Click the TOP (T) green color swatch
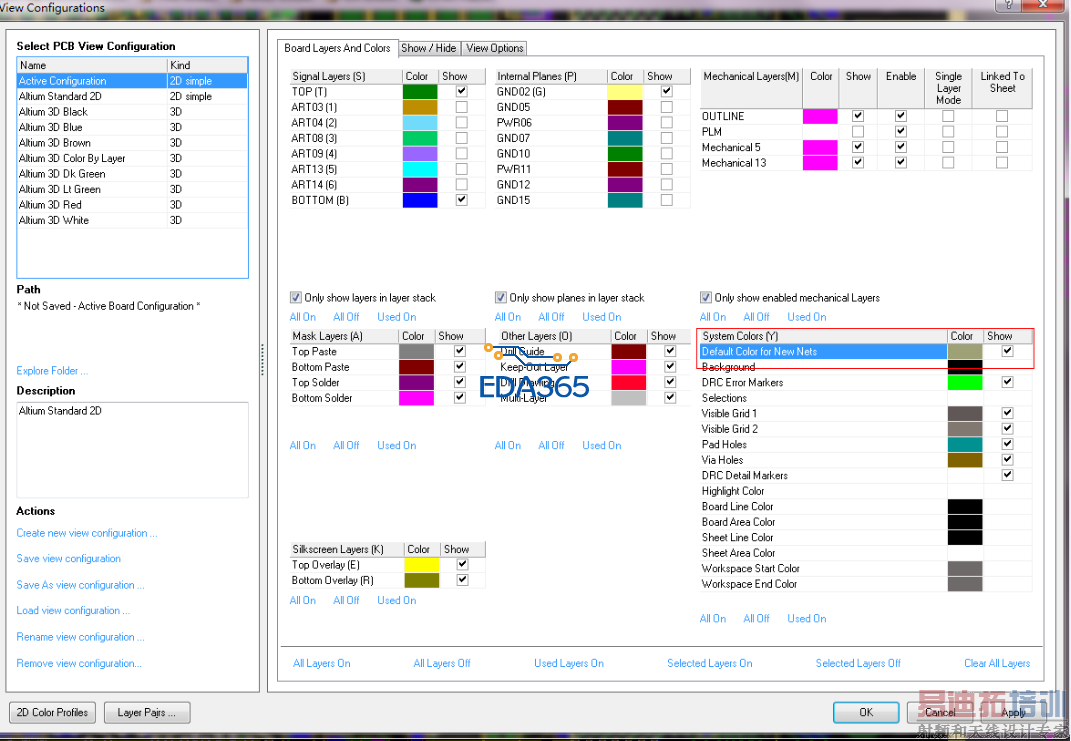 coord(419,92)
